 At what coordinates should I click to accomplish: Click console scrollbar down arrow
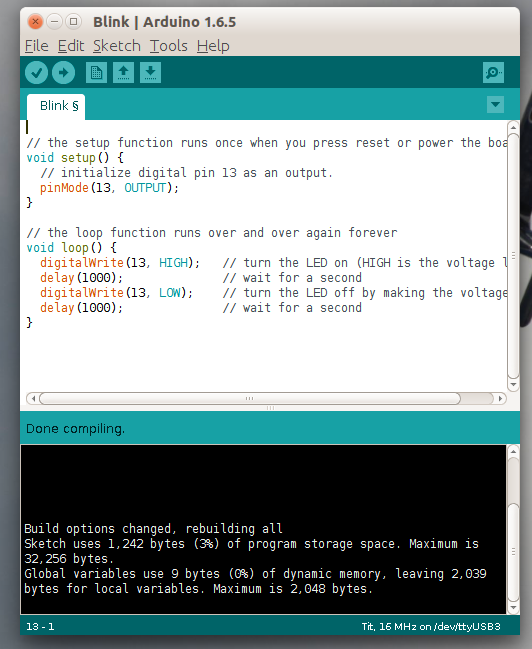513,608
